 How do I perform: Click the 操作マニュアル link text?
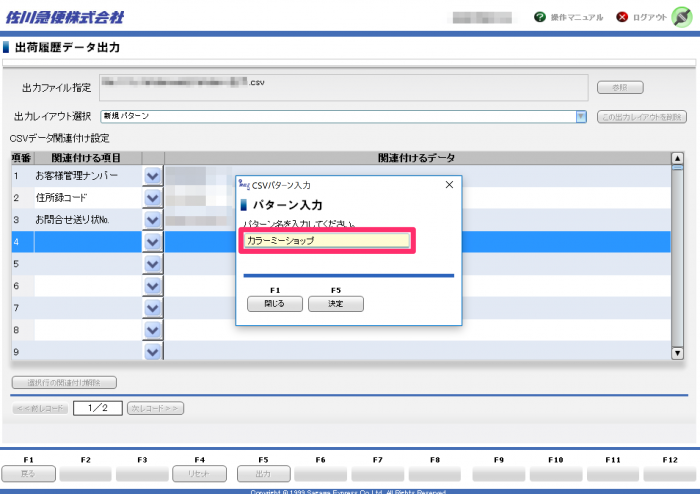coord(576,17)
